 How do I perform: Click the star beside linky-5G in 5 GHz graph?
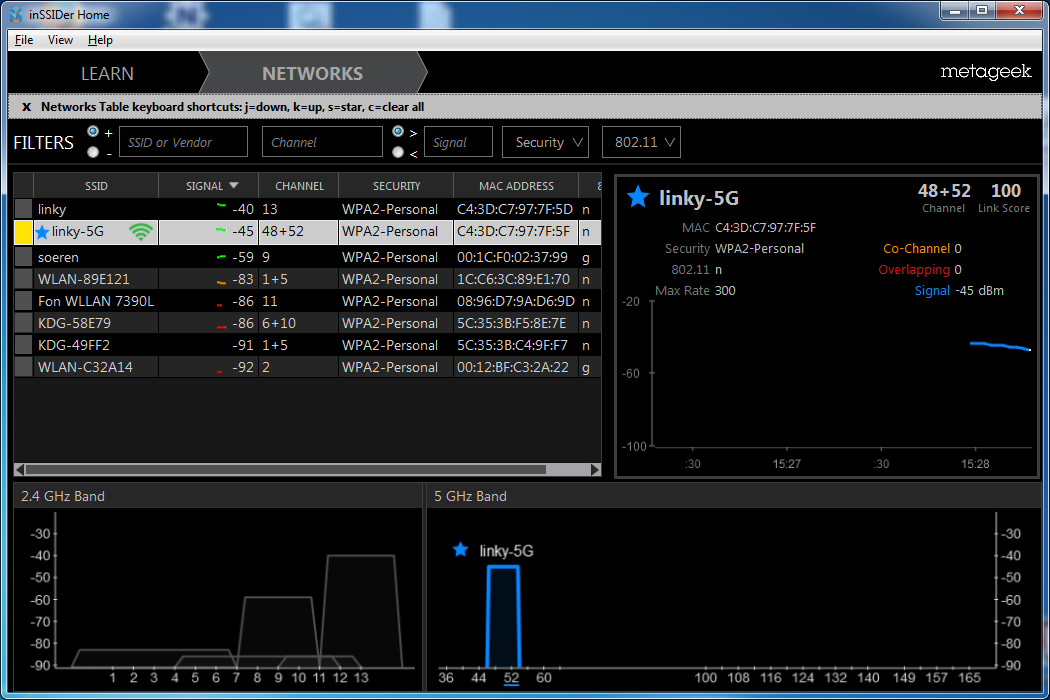tap(461, 550)
